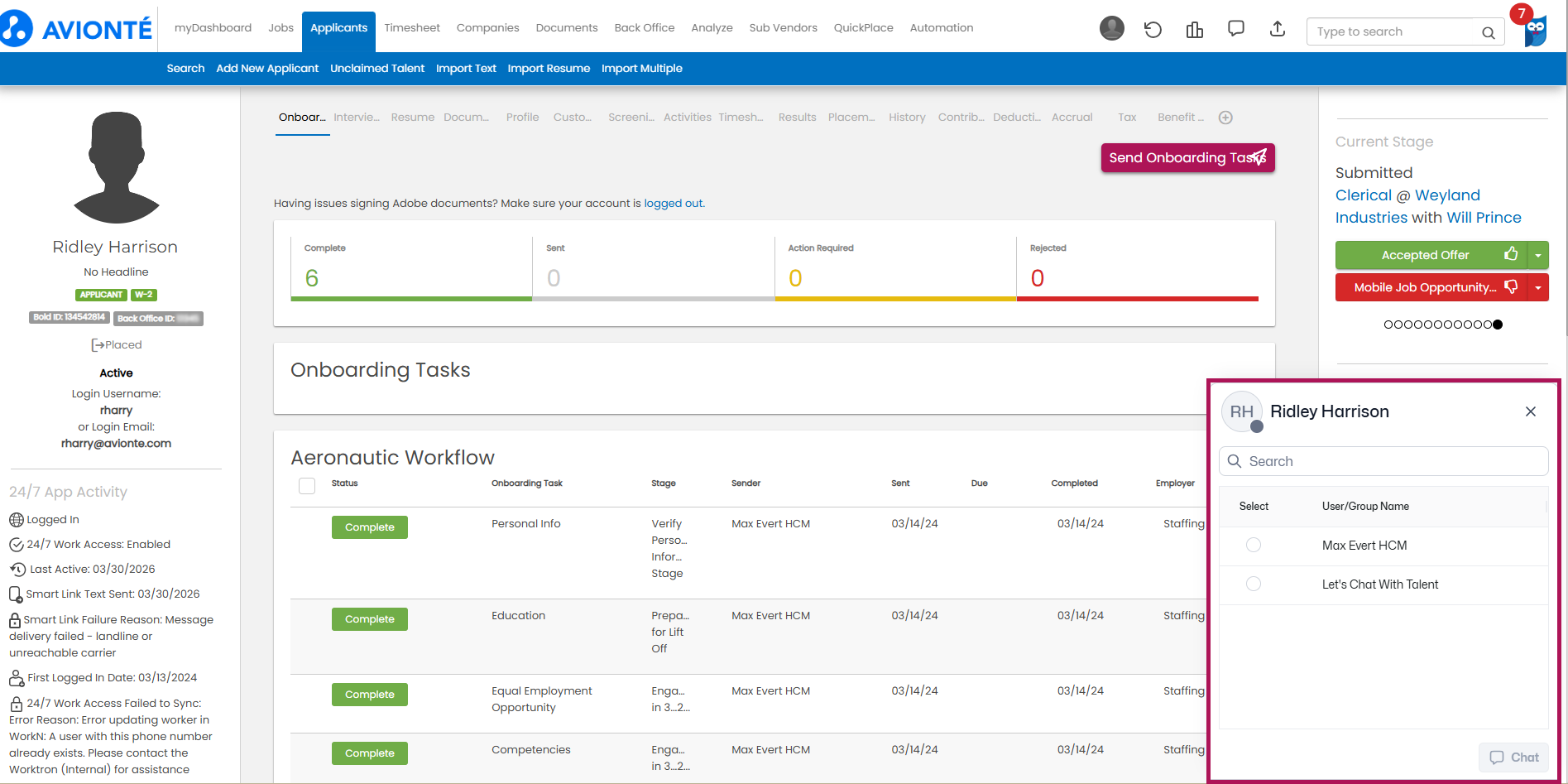Viewport: 1568px width, 784px height.
Task: Click the upload icon in header
Action: click(1278, 29)
